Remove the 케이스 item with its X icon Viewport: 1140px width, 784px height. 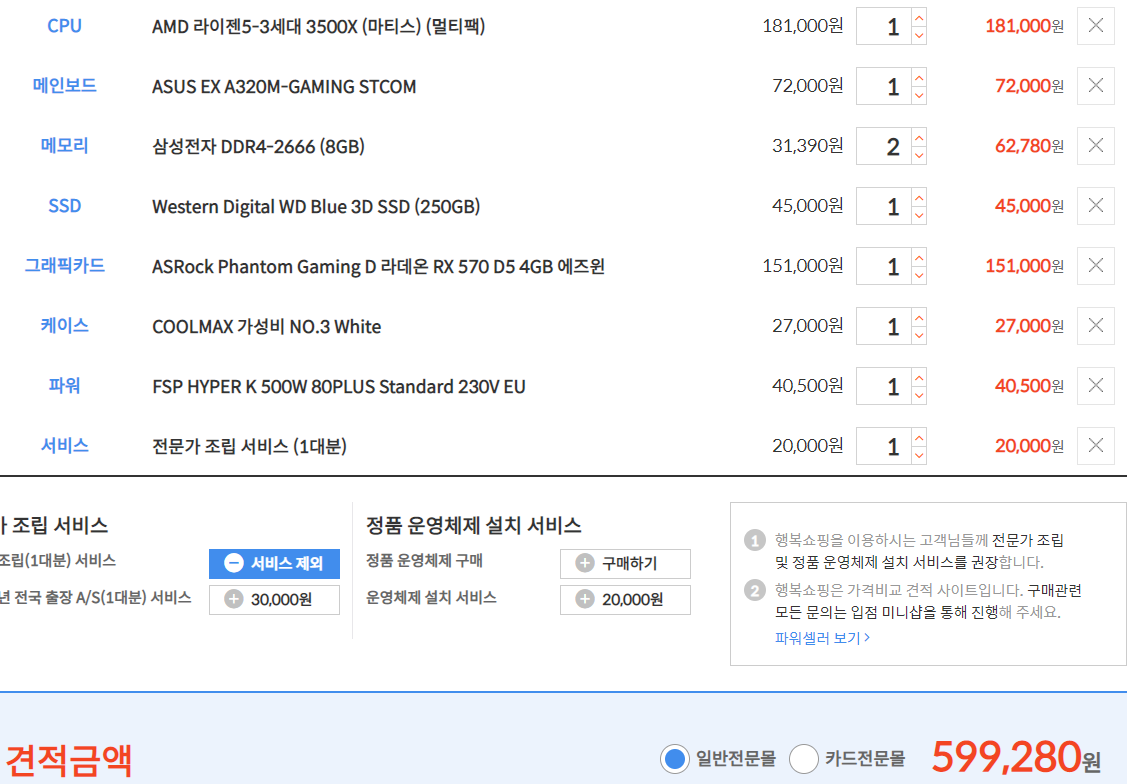click(1096, 326)
